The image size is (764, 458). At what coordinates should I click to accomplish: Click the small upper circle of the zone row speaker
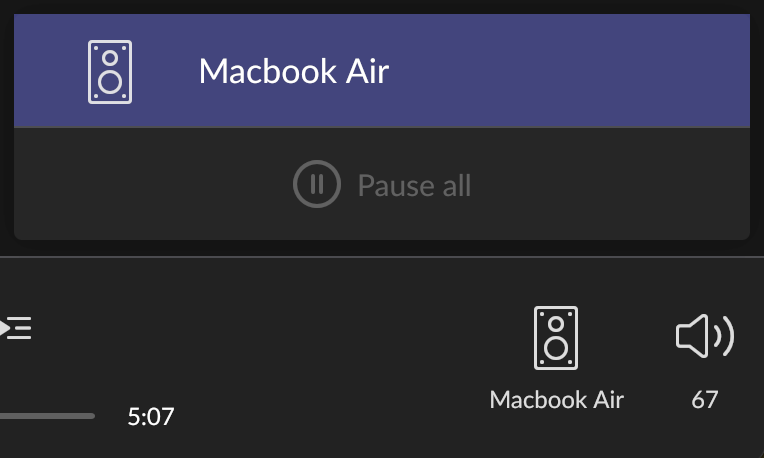110,57
